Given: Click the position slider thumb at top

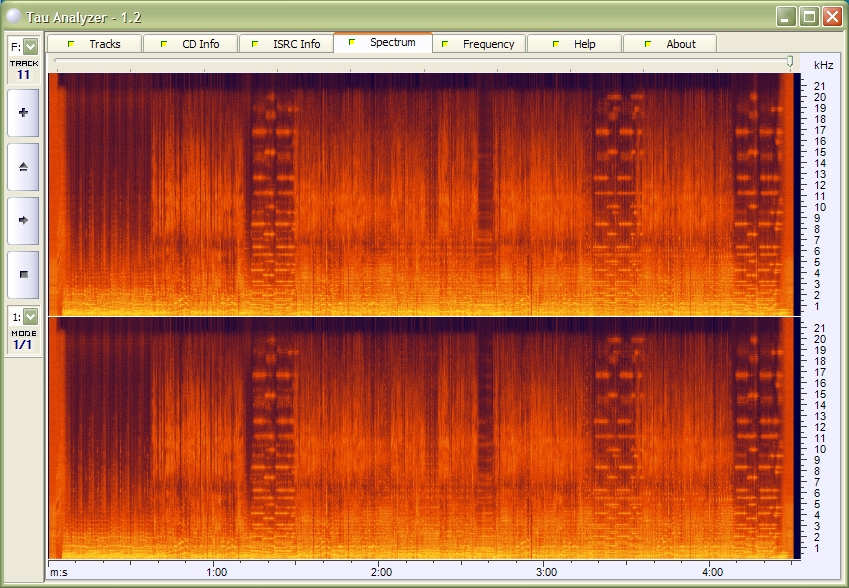Looking at the screenshot, I should [x=790, y=61].
